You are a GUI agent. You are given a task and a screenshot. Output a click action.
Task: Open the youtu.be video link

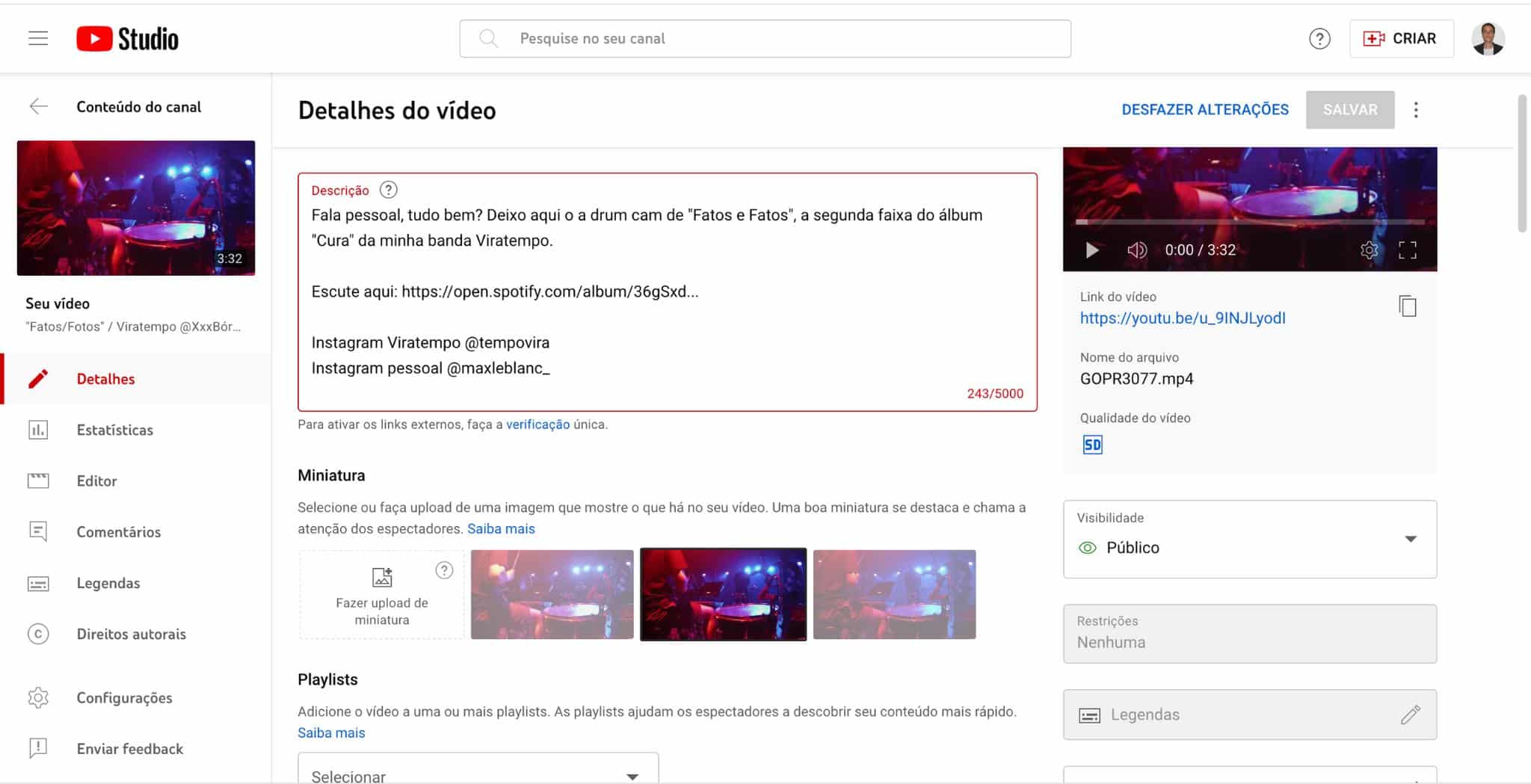1183,318
